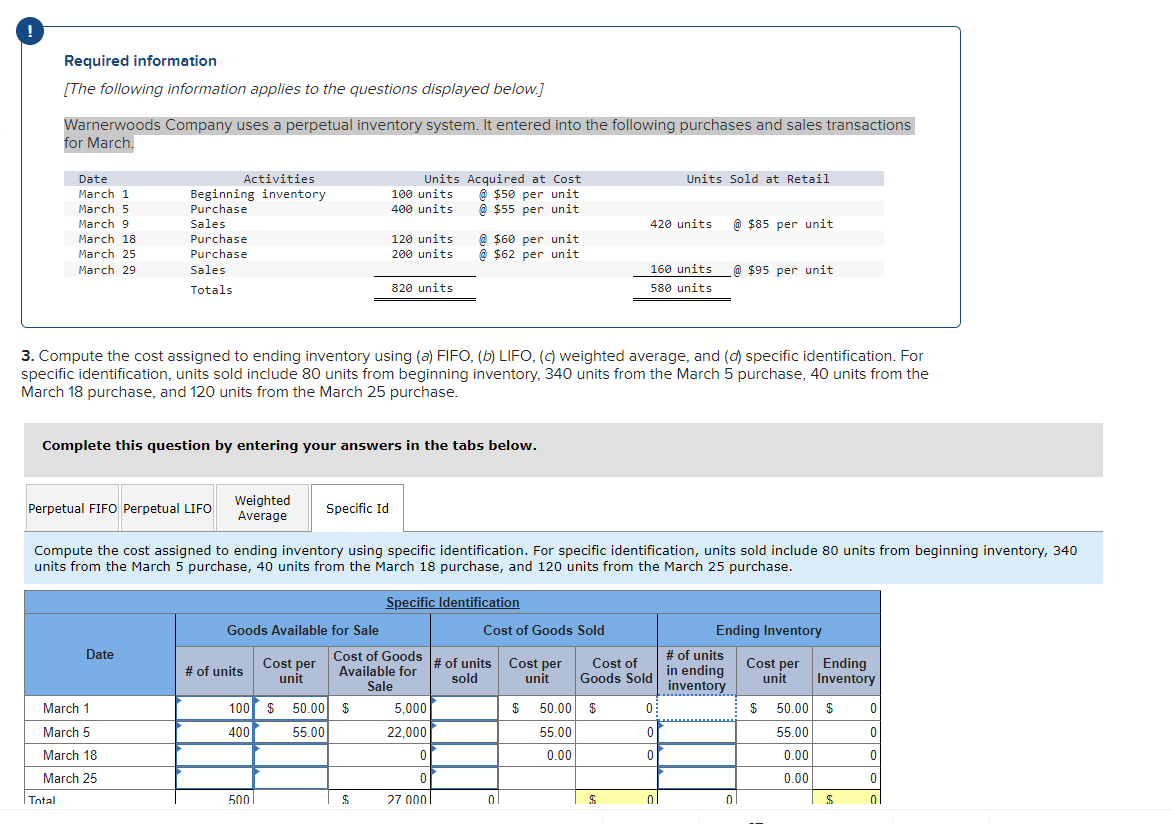Click March 25 cost per unit available field

291,778
